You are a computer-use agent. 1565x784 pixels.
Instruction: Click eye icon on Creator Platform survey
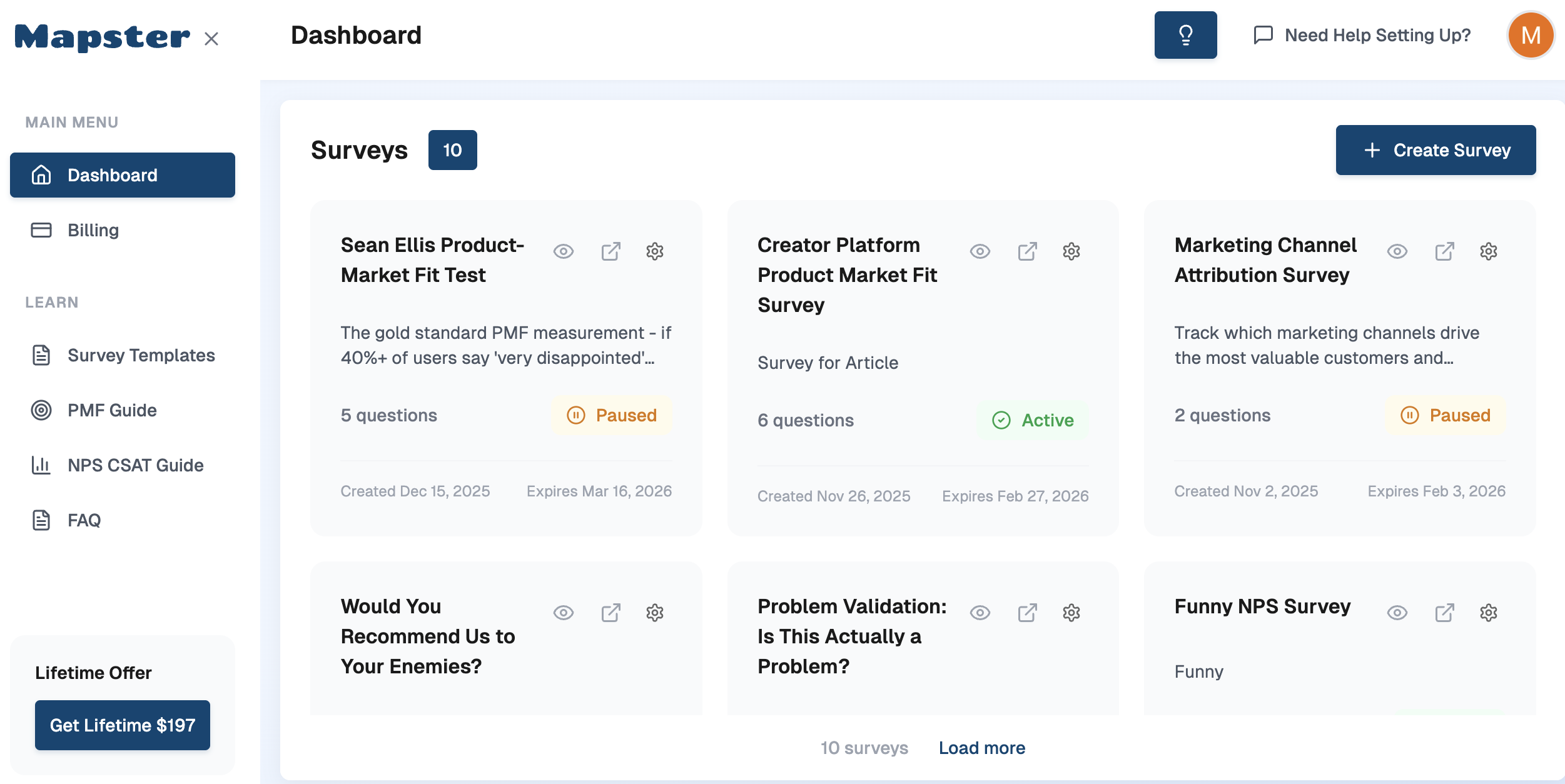[980, 251]
